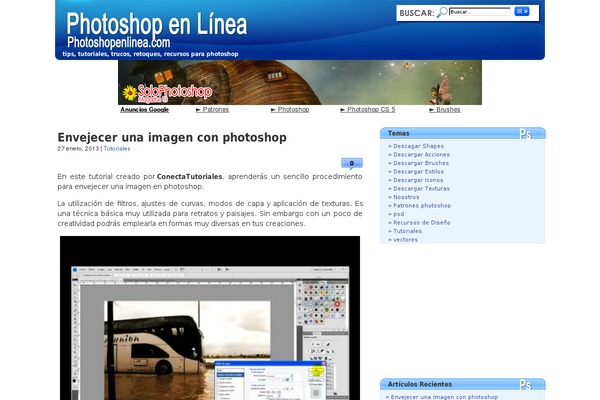Screen dimensions: 600x400
Task: Click the comment count bubble showing 0
Action: 352,163
